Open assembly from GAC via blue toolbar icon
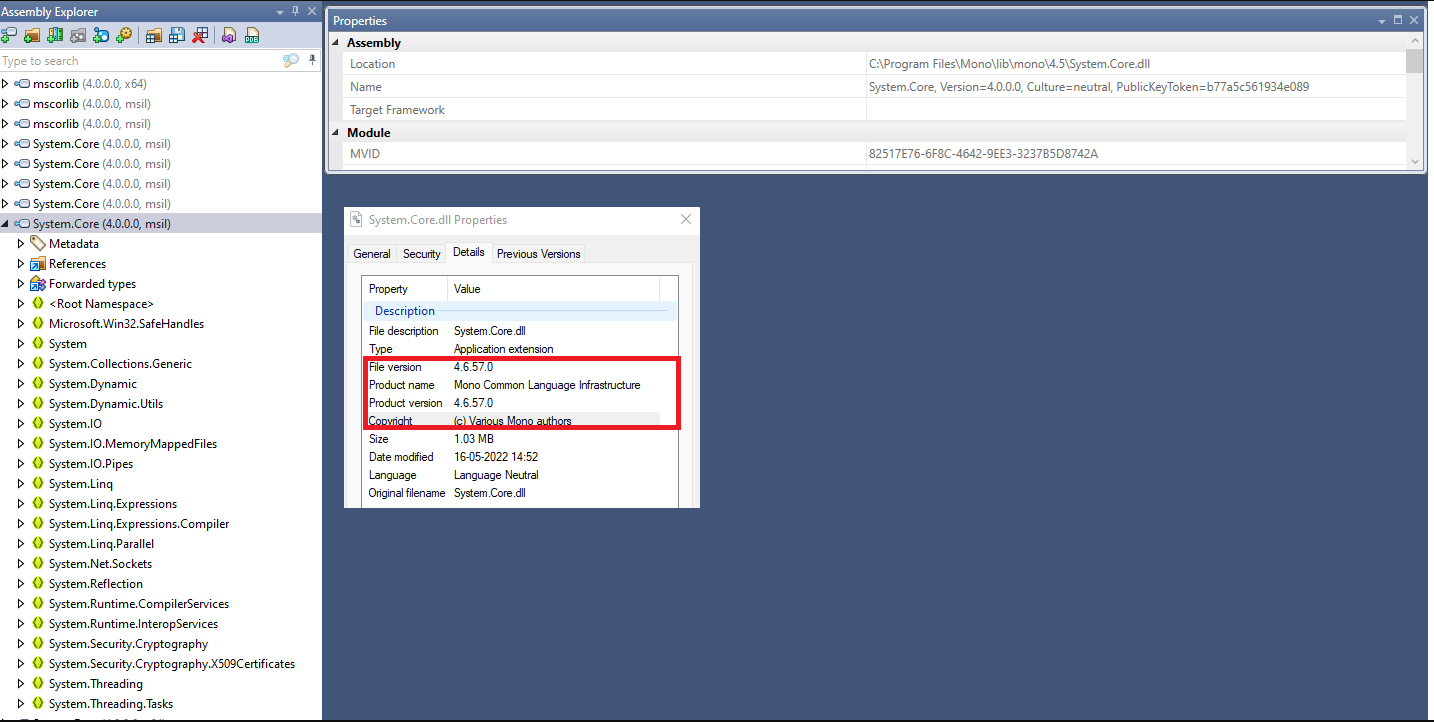The height and width of the screenshot is (722, 1434). pos(100,35)
